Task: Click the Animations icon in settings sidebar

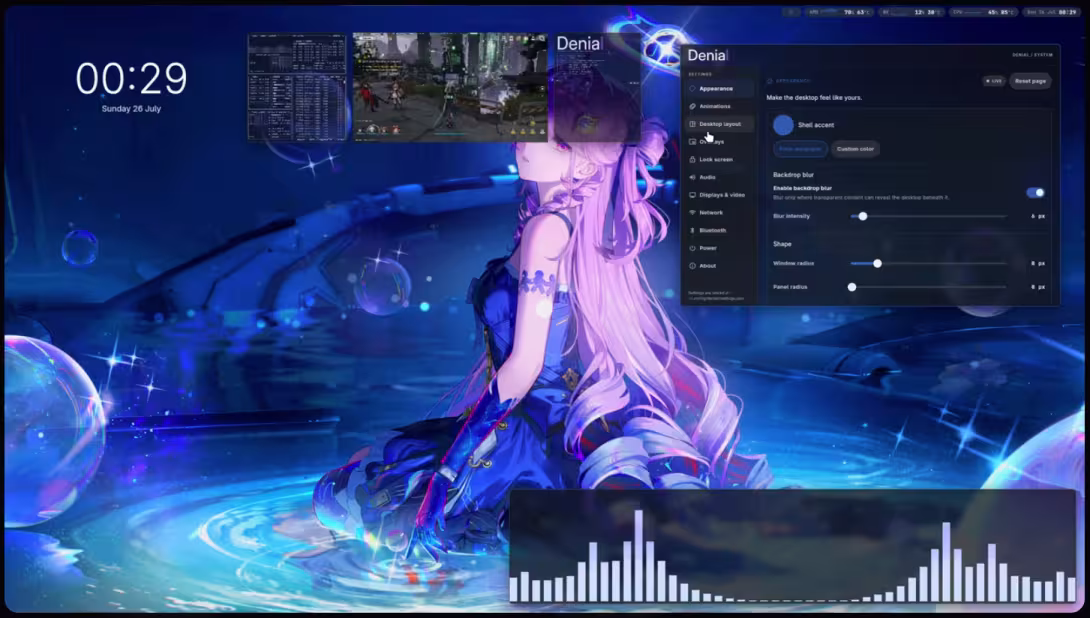Action: pos(692,106)
